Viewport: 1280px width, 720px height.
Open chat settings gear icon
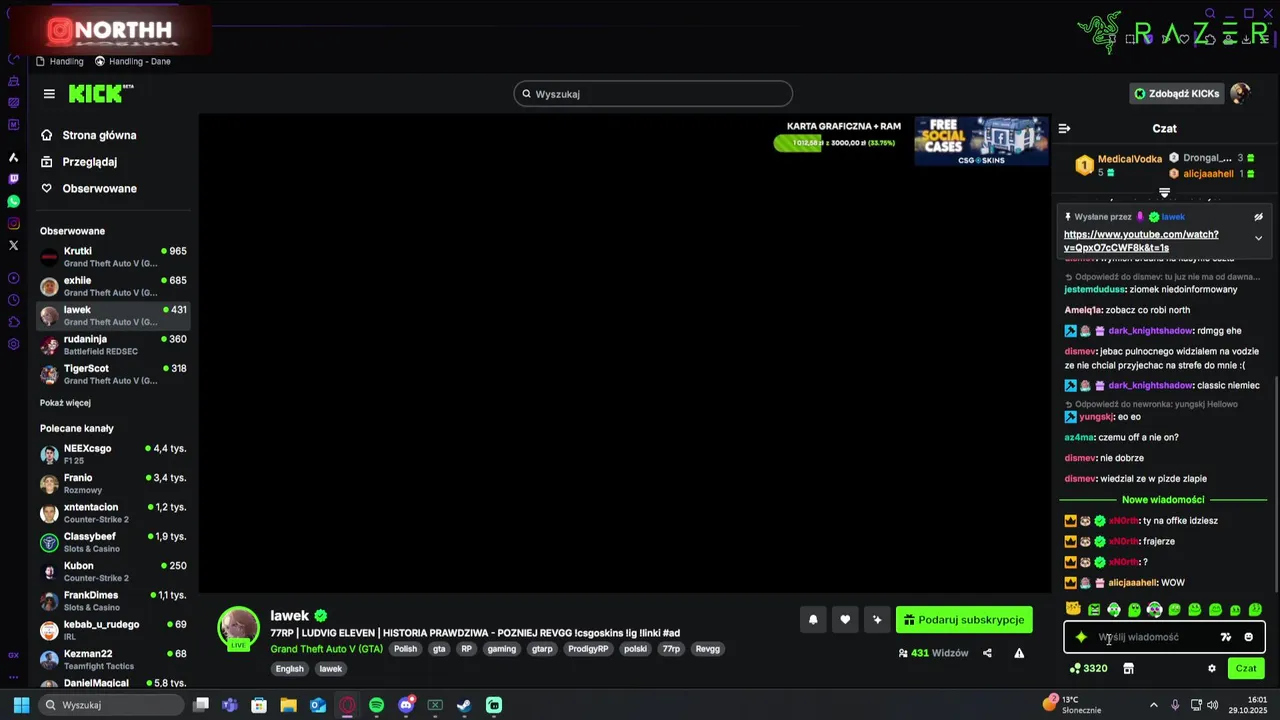(x=1211, y=668)
